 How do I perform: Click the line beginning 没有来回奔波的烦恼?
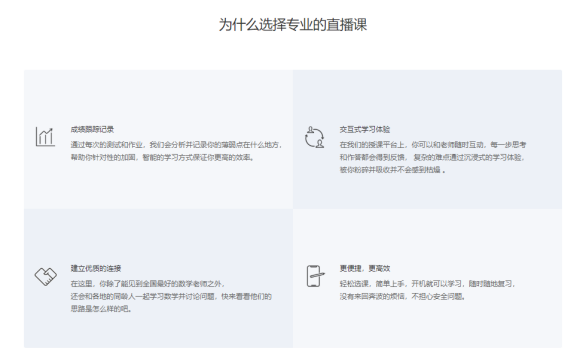[x=402, y=297]
